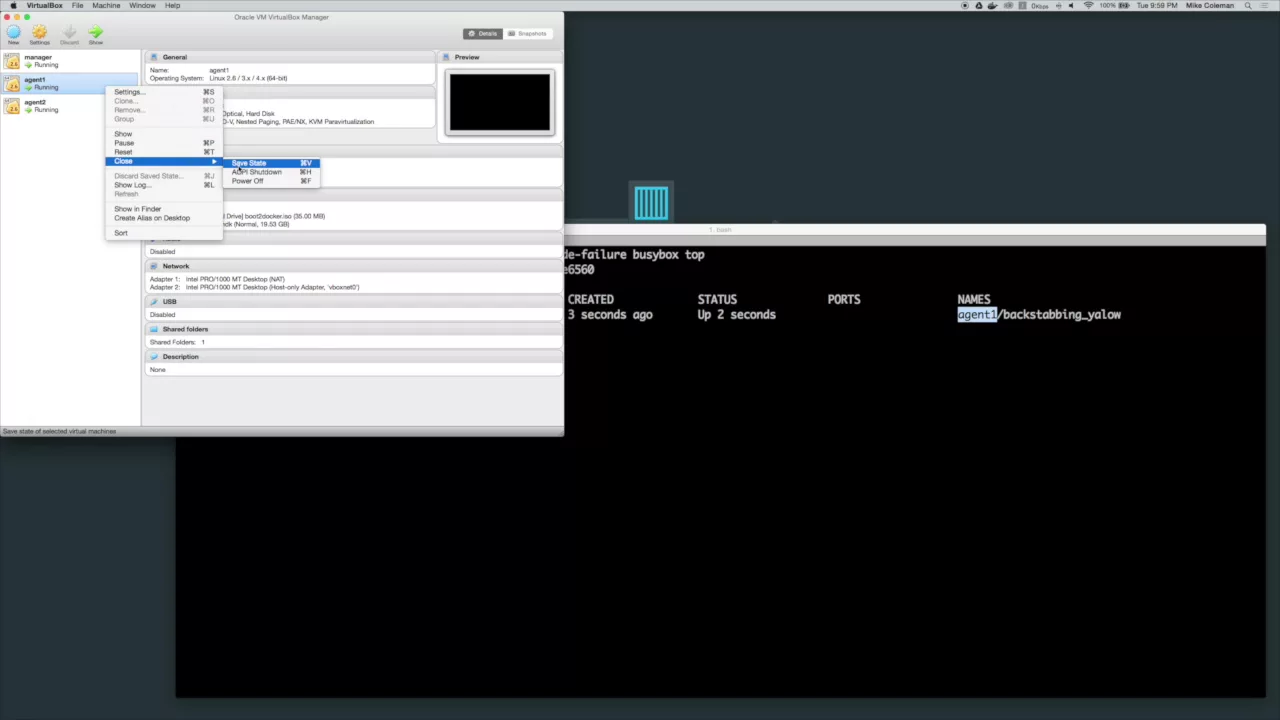1280x720 pixels.
Task: Choose Reset in the context menu
Action: (x=163, y=152)
